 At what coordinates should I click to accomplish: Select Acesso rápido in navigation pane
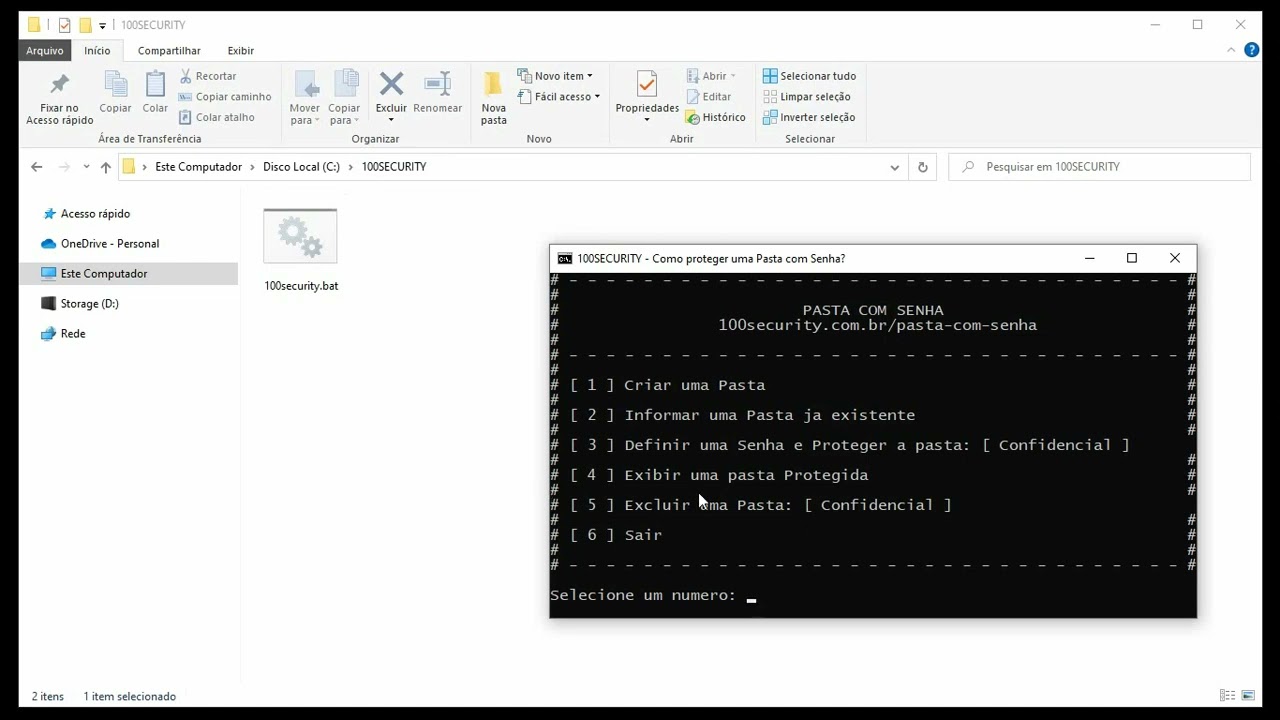click(95, 214)
